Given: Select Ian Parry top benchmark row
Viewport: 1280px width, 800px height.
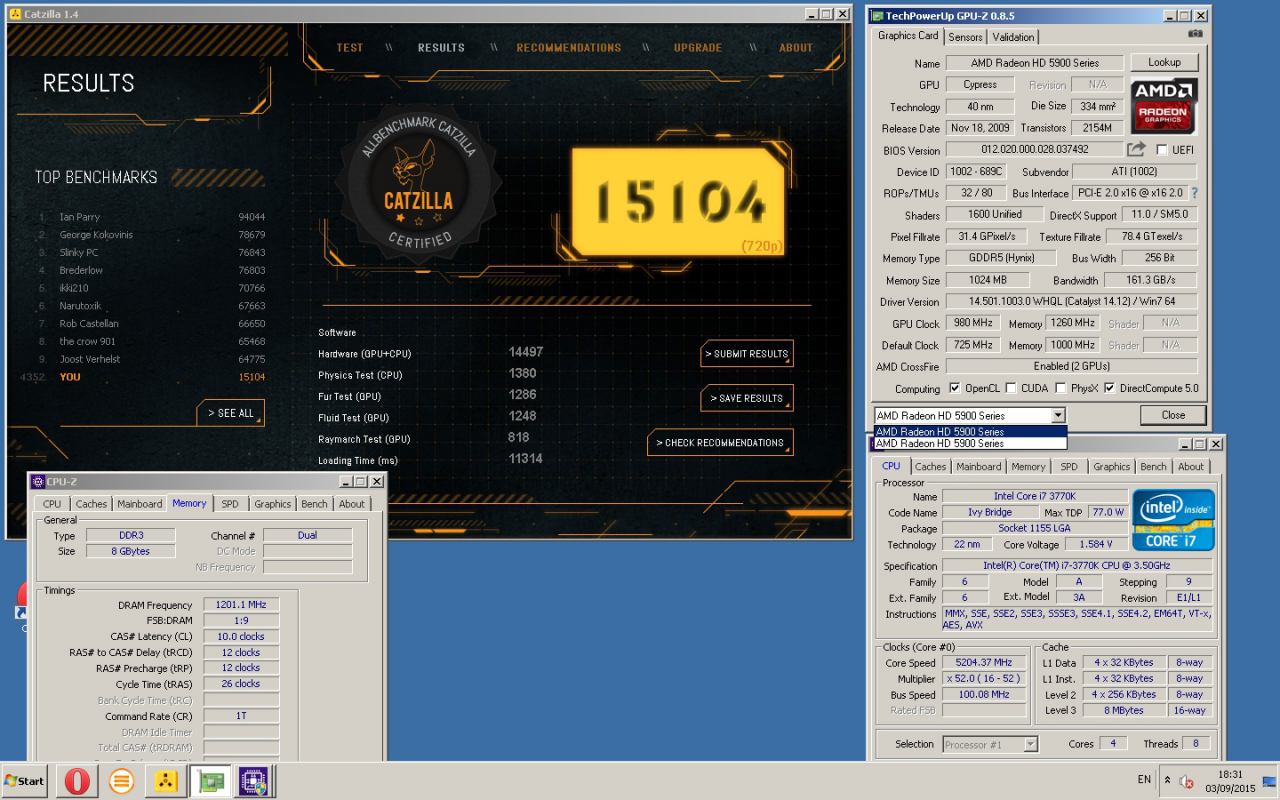Looking at the screenshot, I should [x=152, y=217].
